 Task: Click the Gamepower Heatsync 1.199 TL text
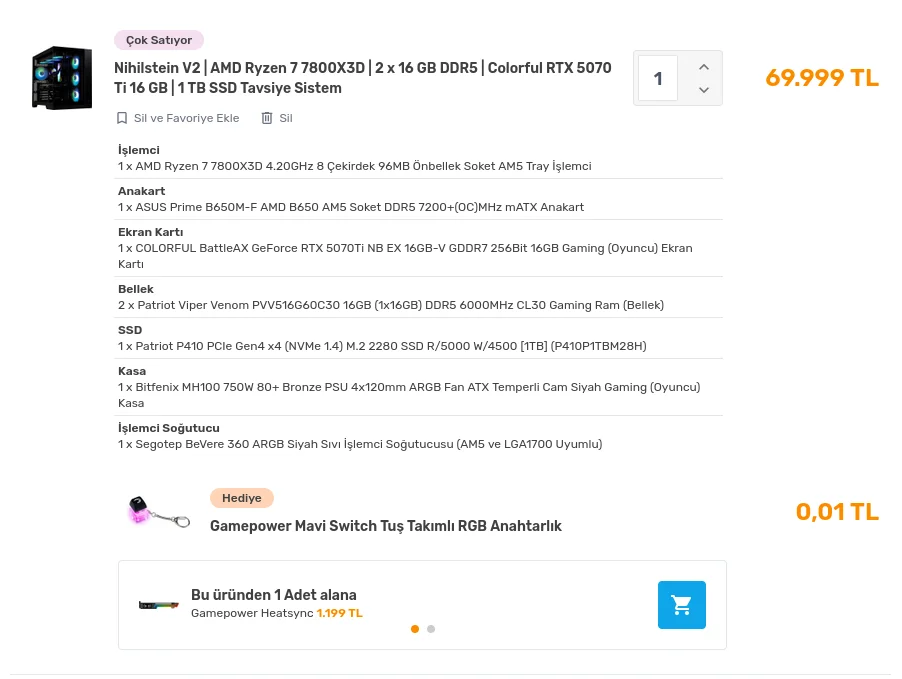(277, 613)
